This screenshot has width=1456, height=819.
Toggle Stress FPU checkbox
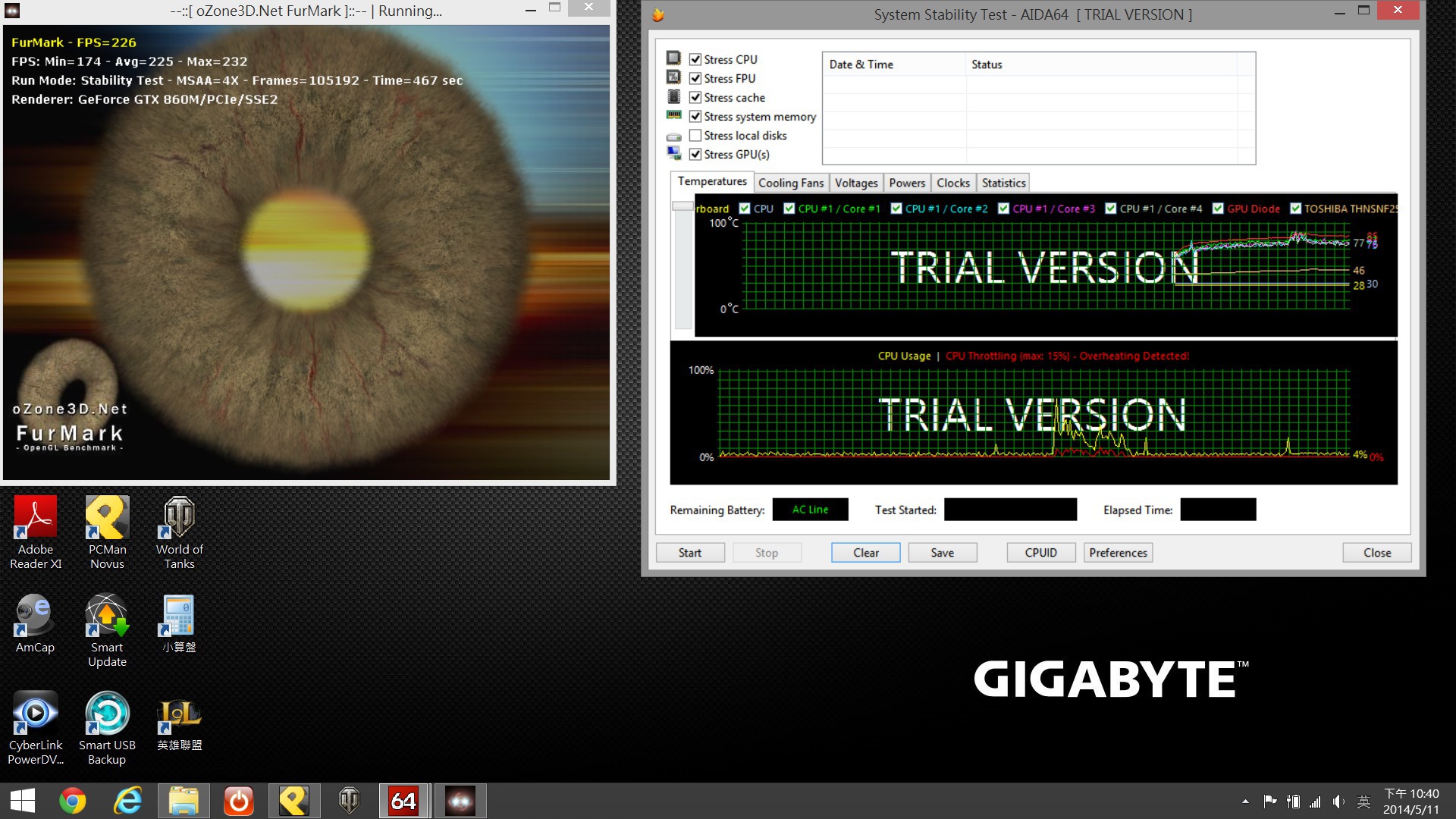pyautogui.click(x=695, y=78)
